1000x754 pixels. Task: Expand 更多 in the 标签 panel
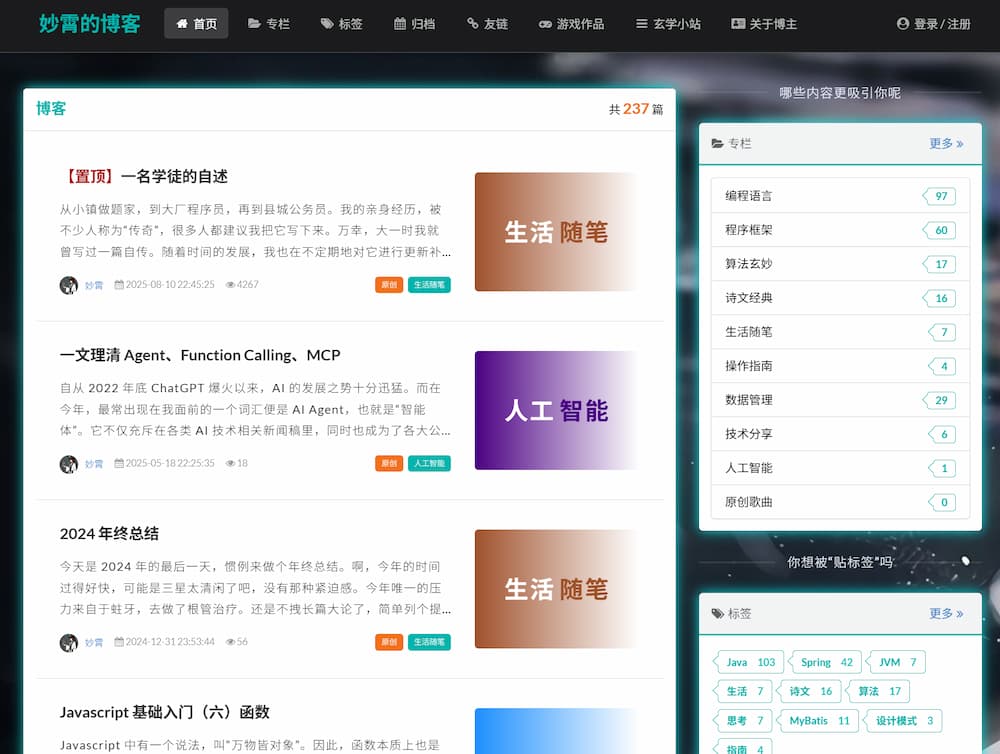tap(946, 613)
